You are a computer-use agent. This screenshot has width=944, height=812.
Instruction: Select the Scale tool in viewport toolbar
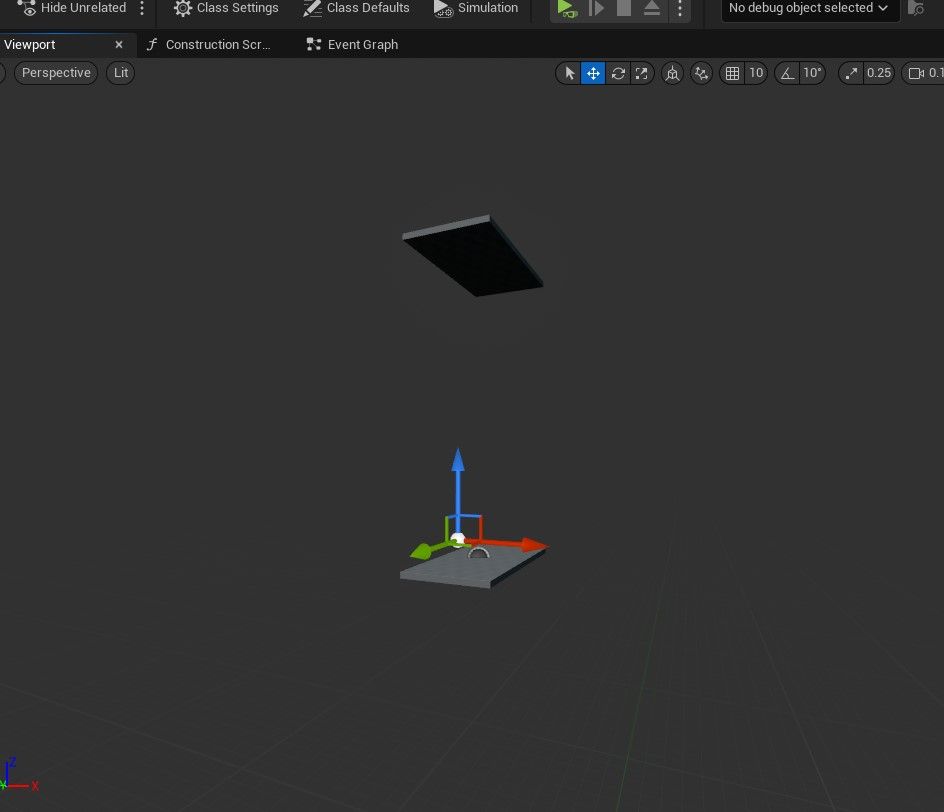[642, 73]
